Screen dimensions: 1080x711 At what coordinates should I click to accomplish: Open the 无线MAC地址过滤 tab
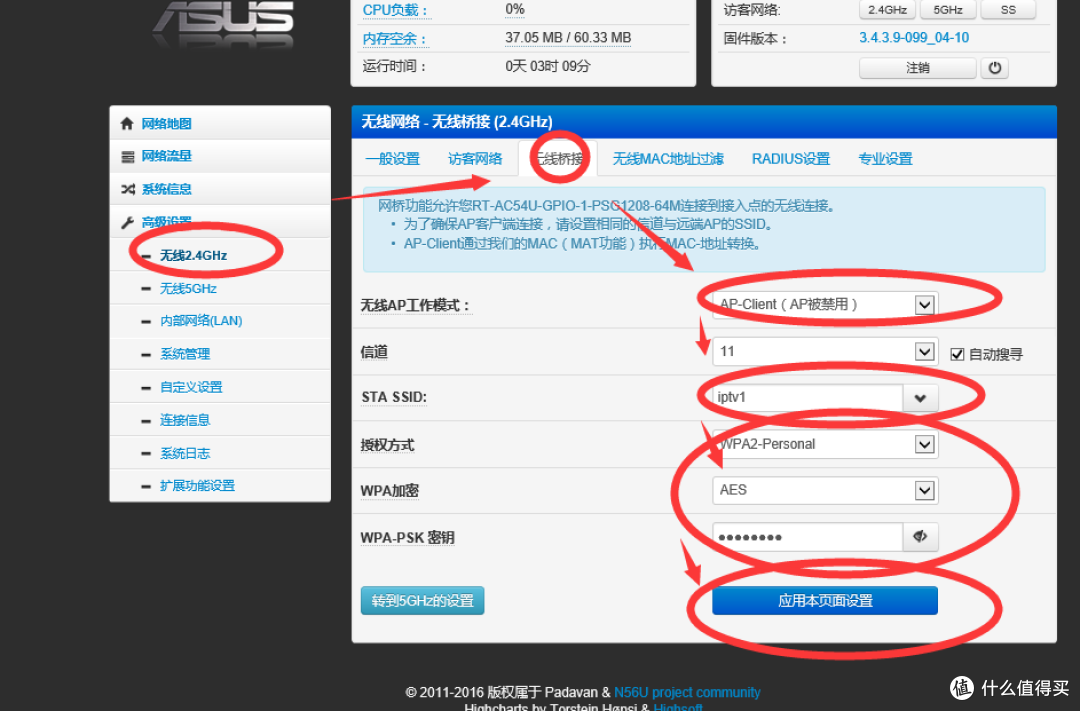667,159
